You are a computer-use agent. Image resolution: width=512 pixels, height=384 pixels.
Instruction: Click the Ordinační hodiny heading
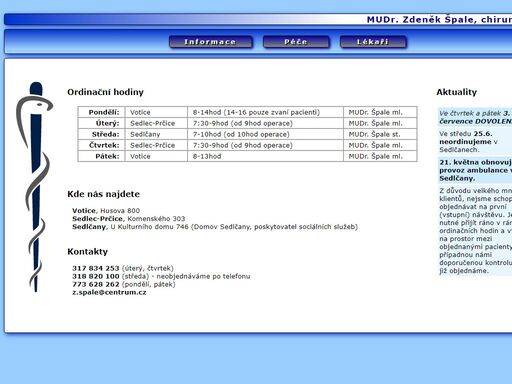[105, 92]
